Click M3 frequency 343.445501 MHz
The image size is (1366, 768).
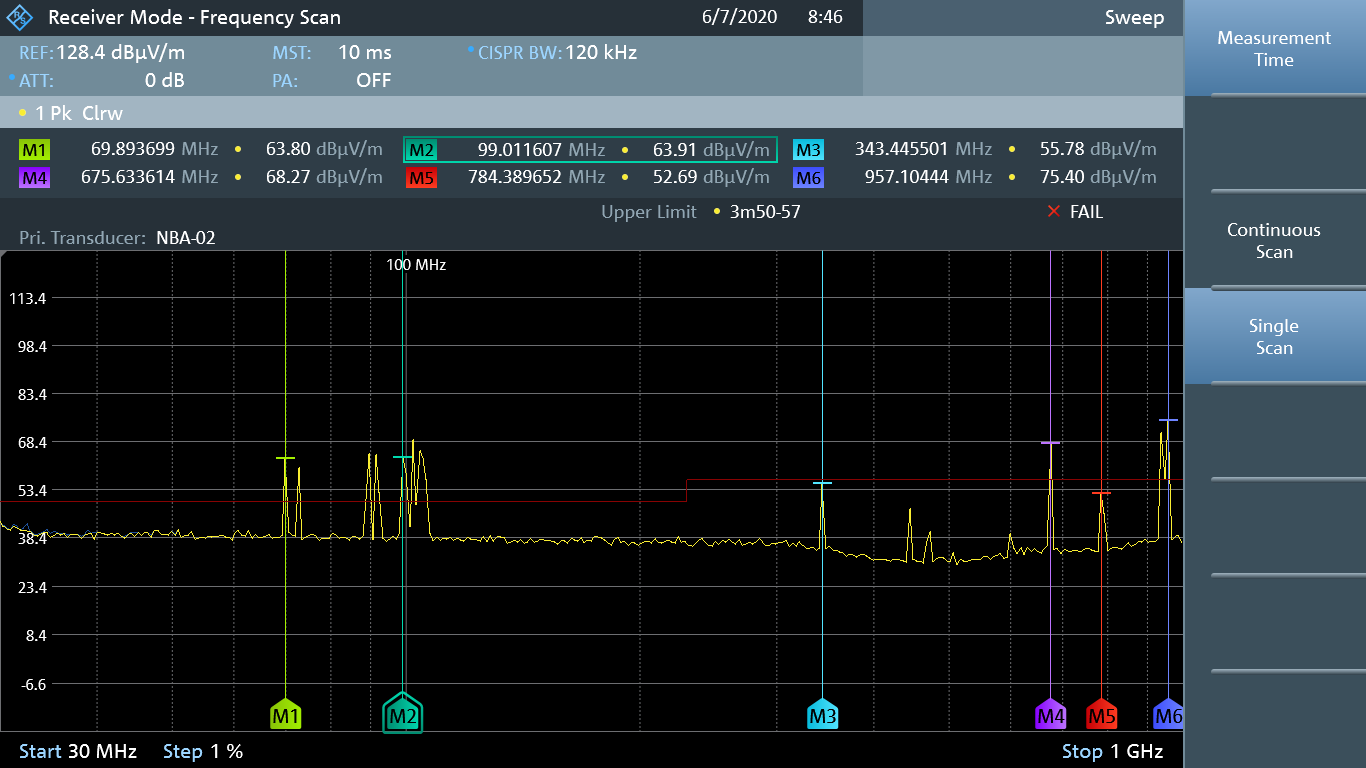[x=923, y=149]
